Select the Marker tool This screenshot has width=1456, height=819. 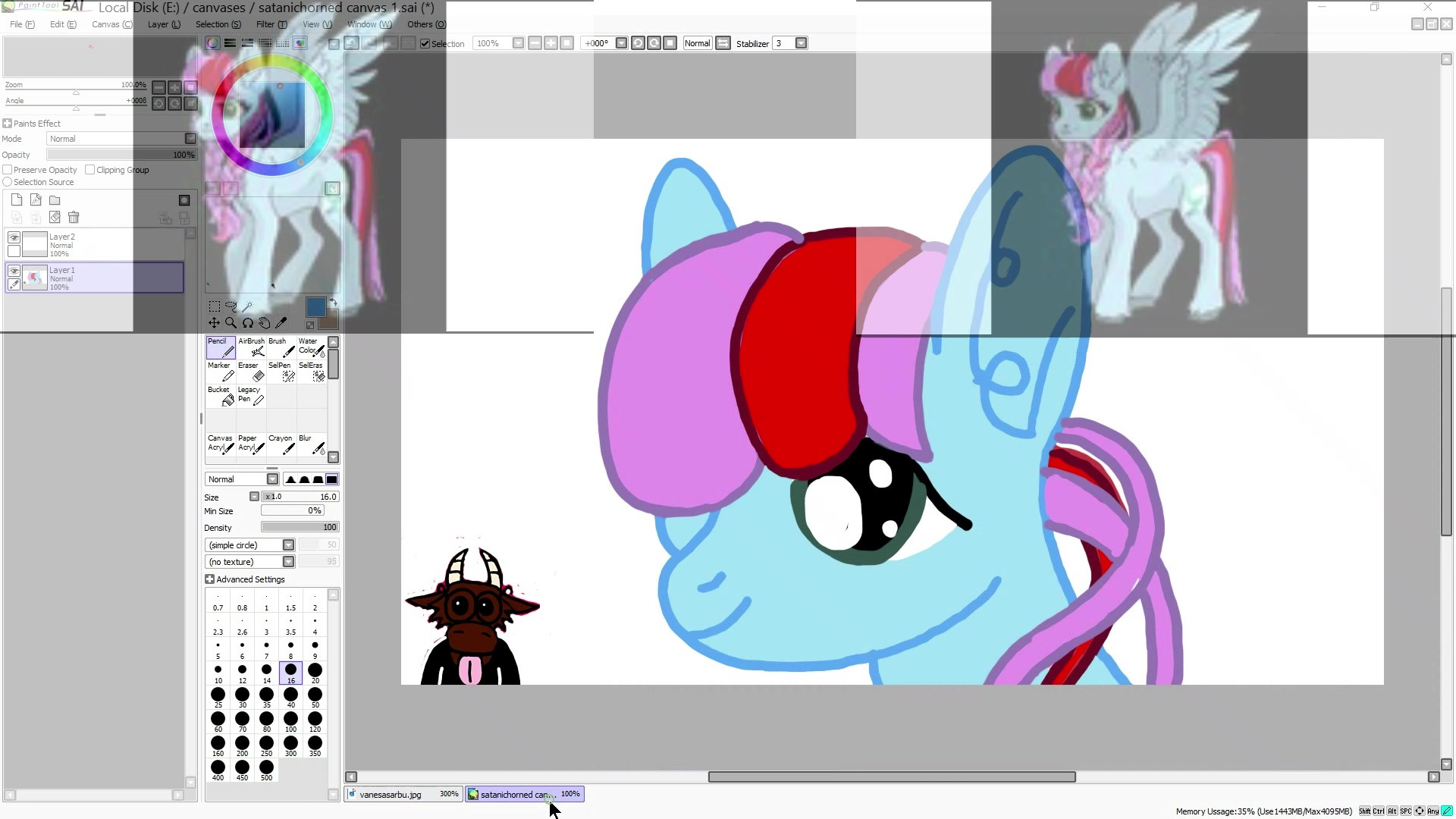click(x=221, y=372)
